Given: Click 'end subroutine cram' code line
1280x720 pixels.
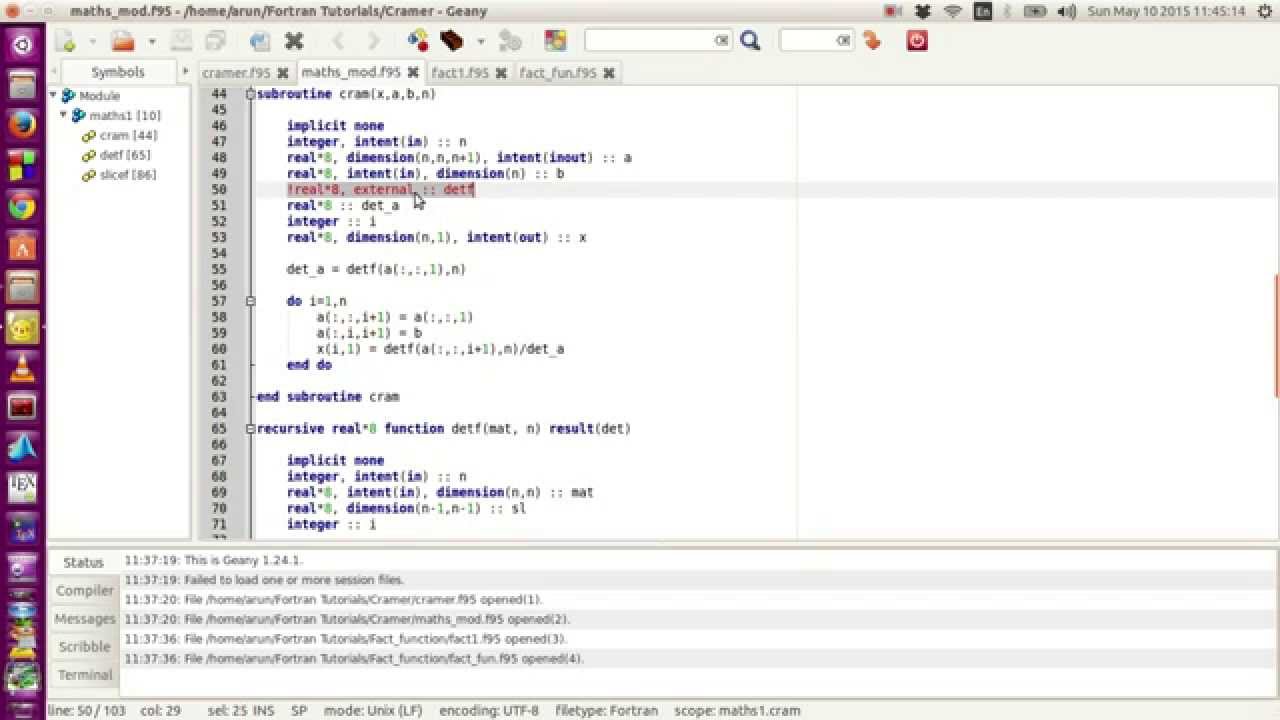Looking at the screenshot, I should pos(328,397).
